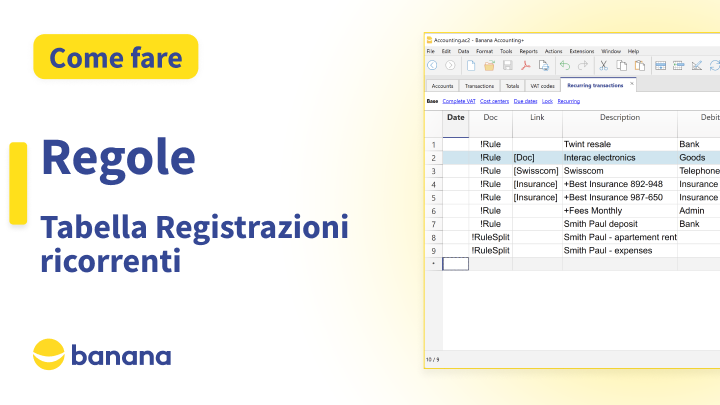Open the Recurring view link
Viewport: 720px width, 405px height.
click(x=568, y=101)
